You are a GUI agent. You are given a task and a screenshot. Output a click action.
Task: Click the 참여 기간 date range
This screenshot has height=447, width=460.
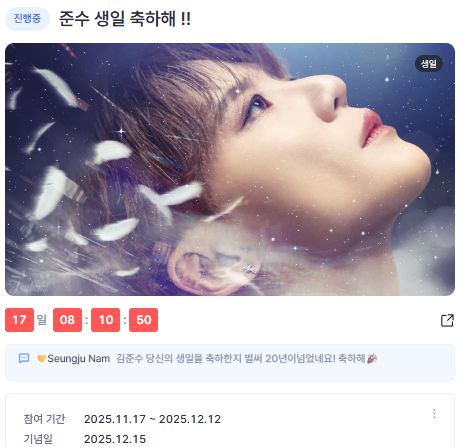pos(152,419)
